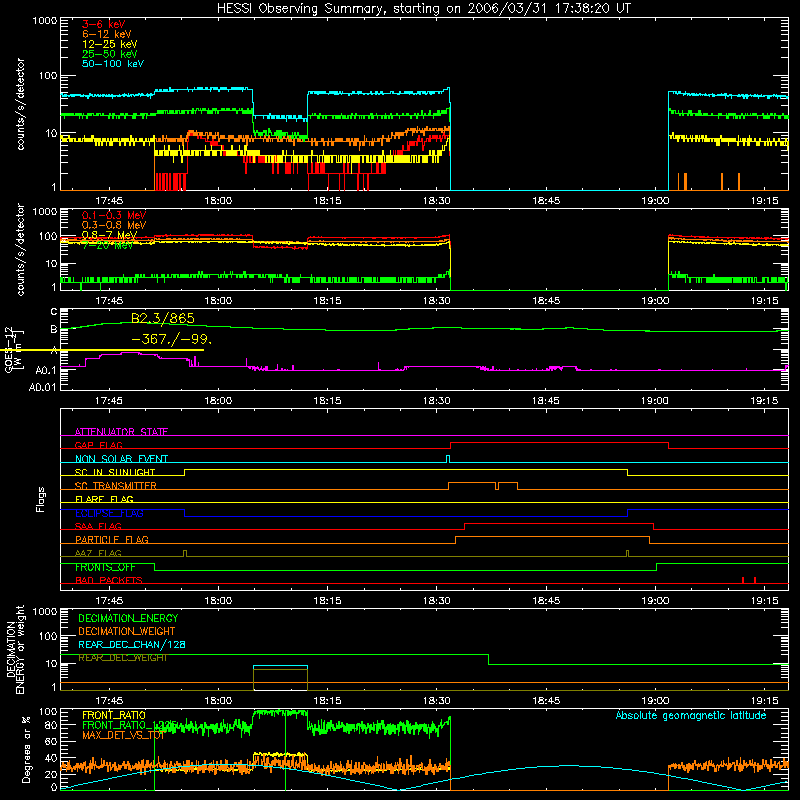Click the REAR_DEC_WEIGHT legend label
Image resolution: width=800 pixels, height=800 pixels.
coord(123,658)
